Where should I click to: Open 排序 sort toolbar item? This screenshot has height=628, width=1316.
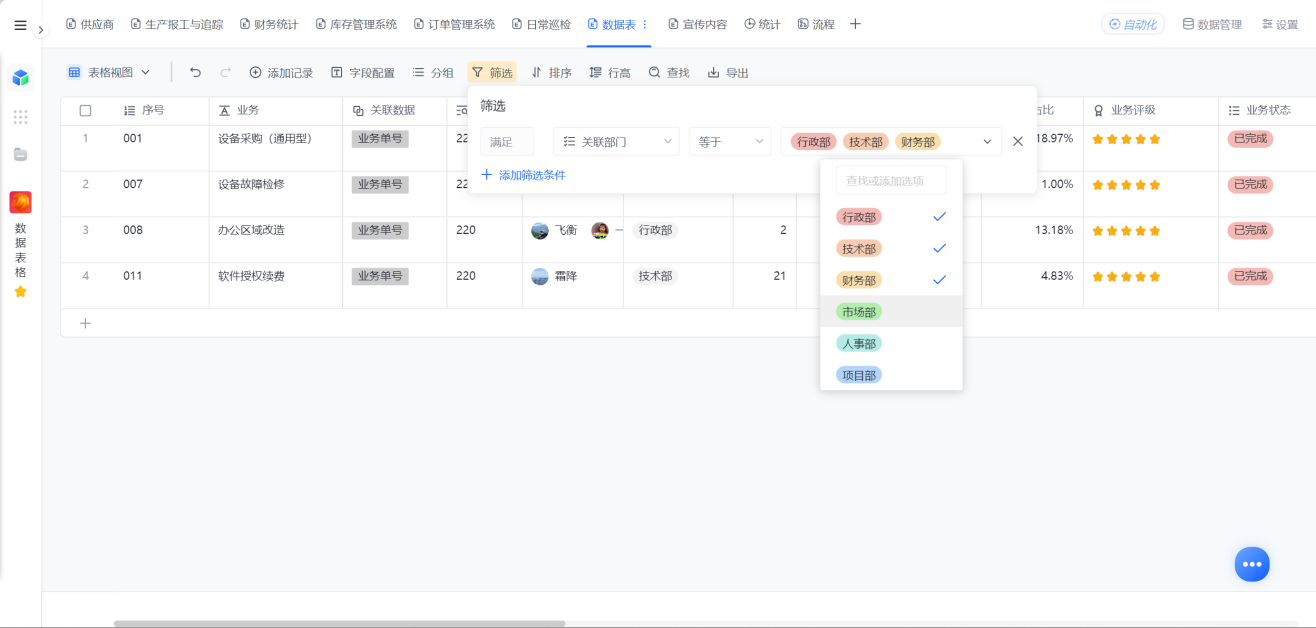click(x=551, y=72)
